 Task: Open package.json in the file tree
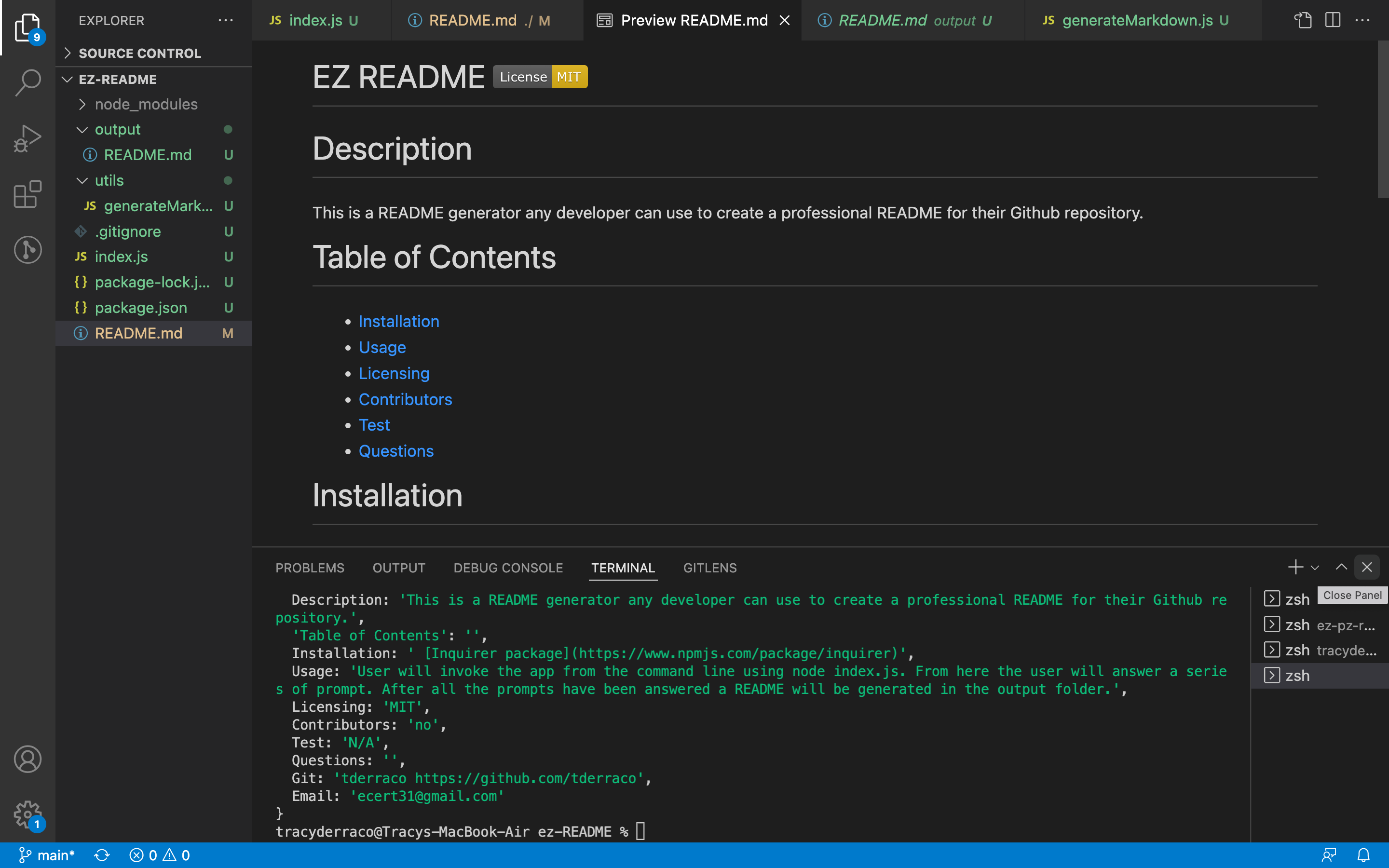coord(154,308)
